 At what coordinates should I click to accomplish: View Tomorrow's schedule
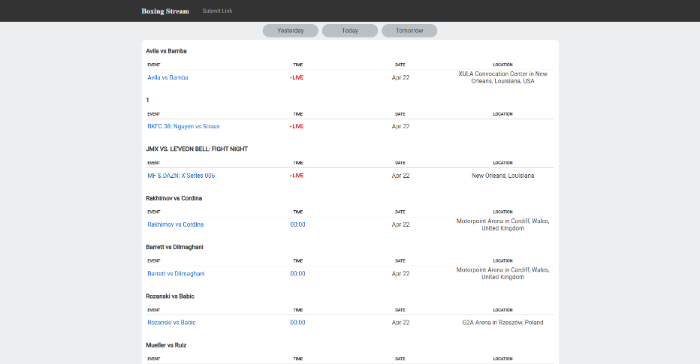pyautogui.click(x=409, y=30)
